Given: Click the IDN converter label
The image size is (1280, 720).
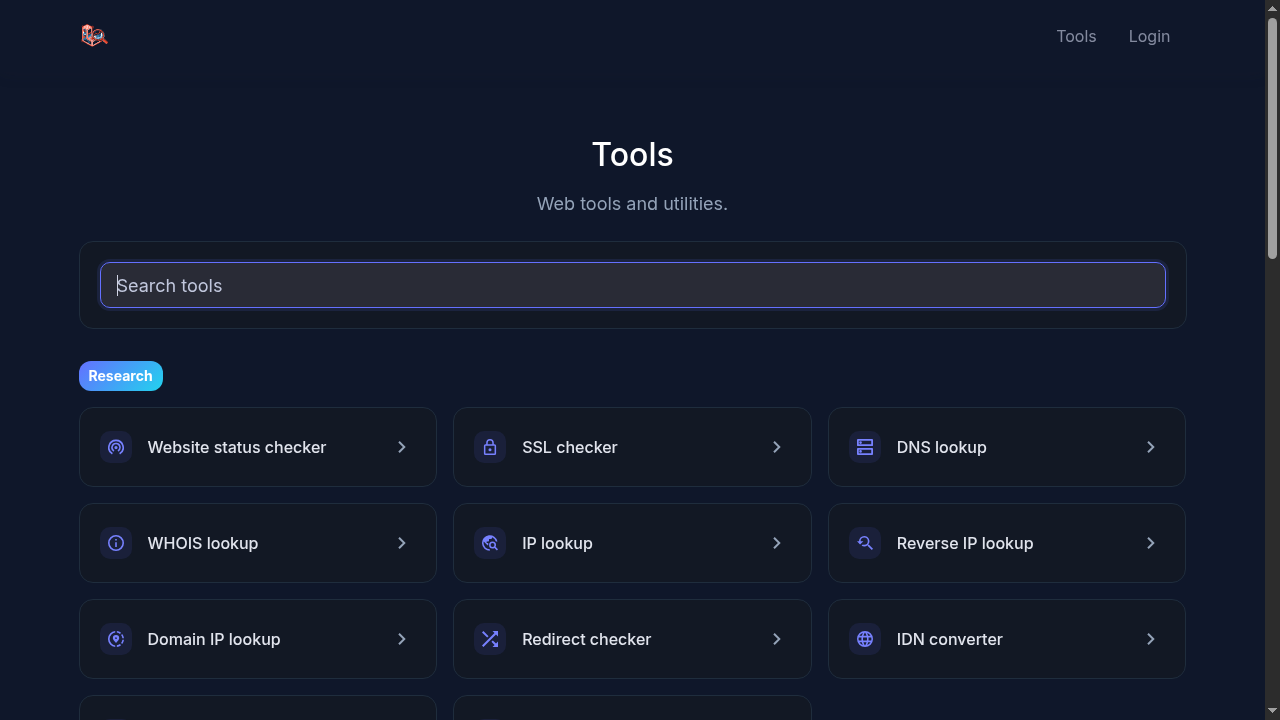Looking at the screenshot, I should (x=950, y=639).
